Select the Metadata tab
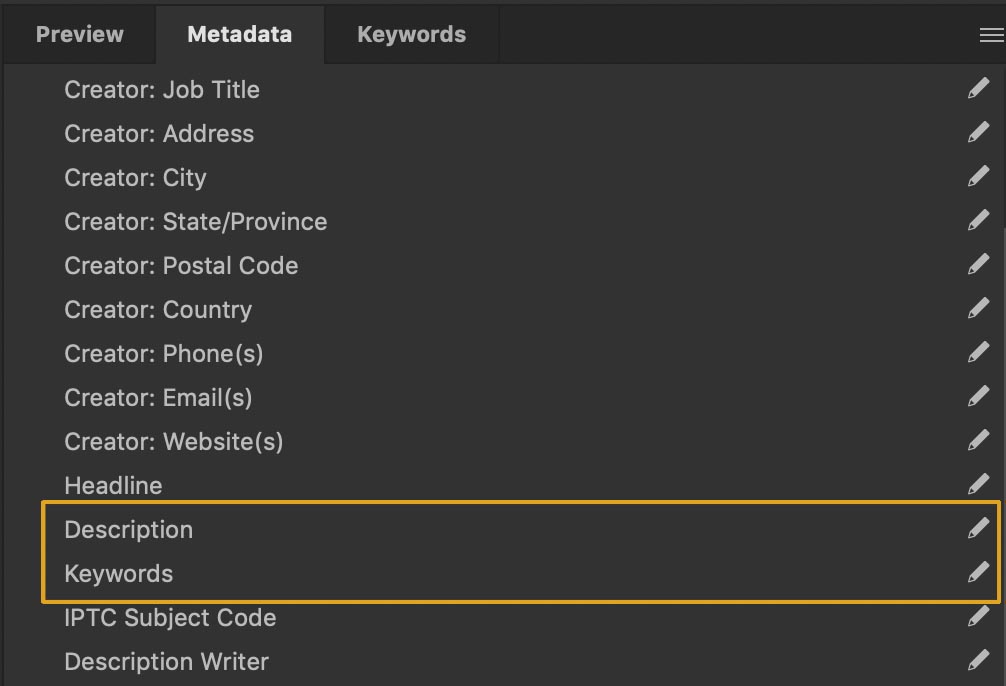The height and width of the screenshot is (686, 1006). (x=239, y=35)
